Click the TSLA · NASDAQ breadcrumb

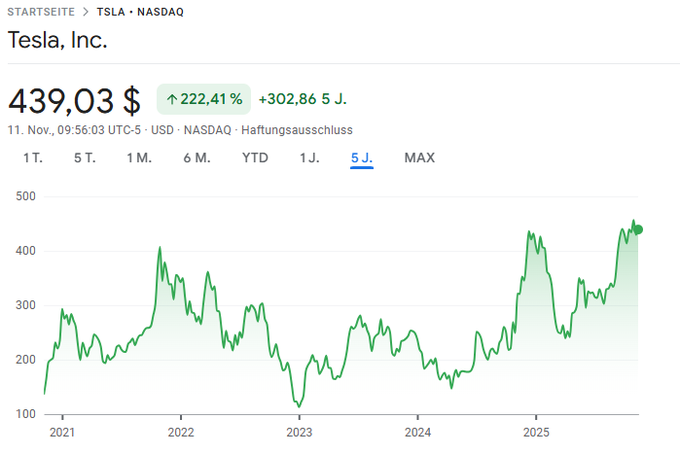point(140,12)
